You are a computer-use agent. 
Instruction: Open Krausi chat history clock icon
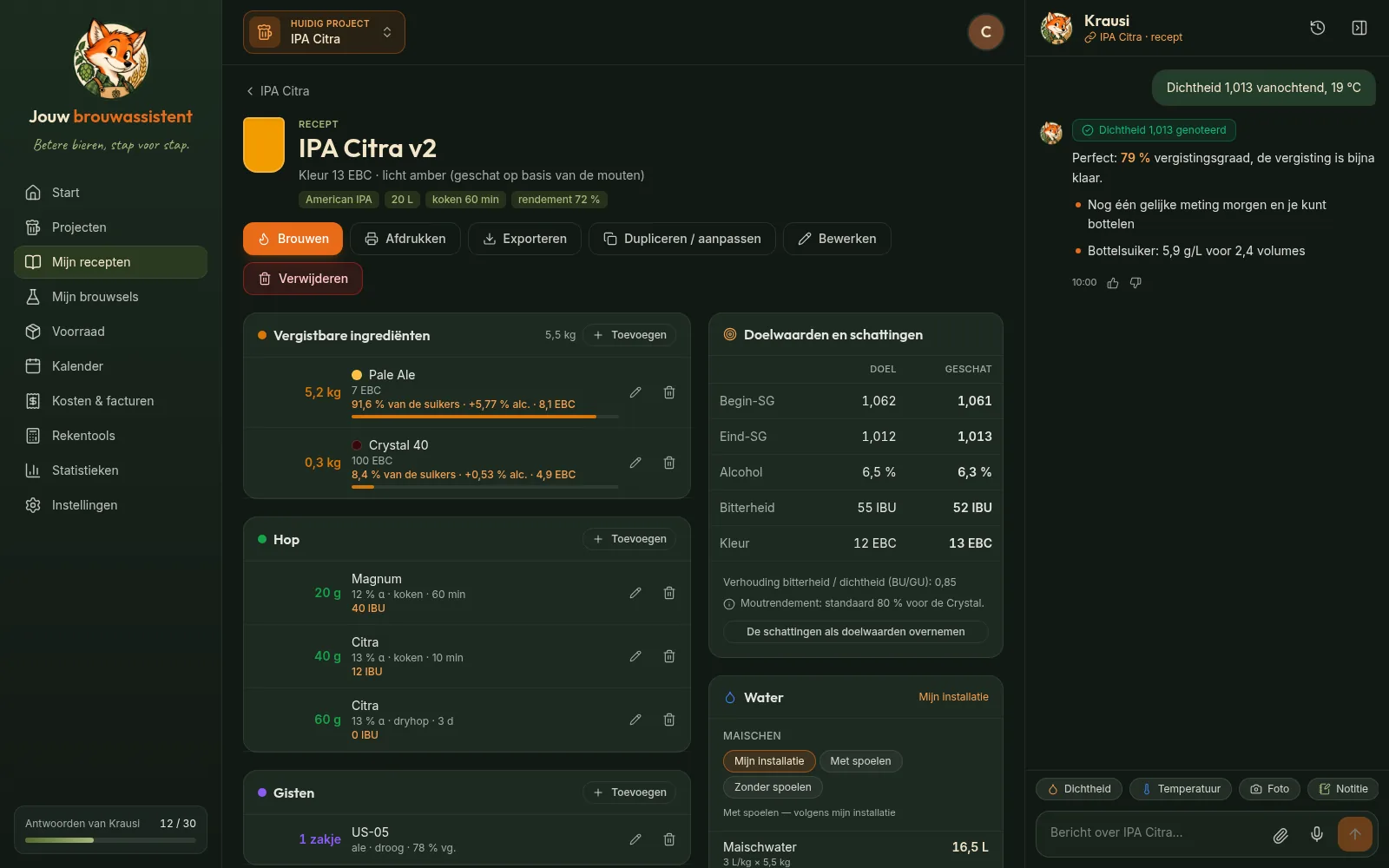coord(1318,28)
